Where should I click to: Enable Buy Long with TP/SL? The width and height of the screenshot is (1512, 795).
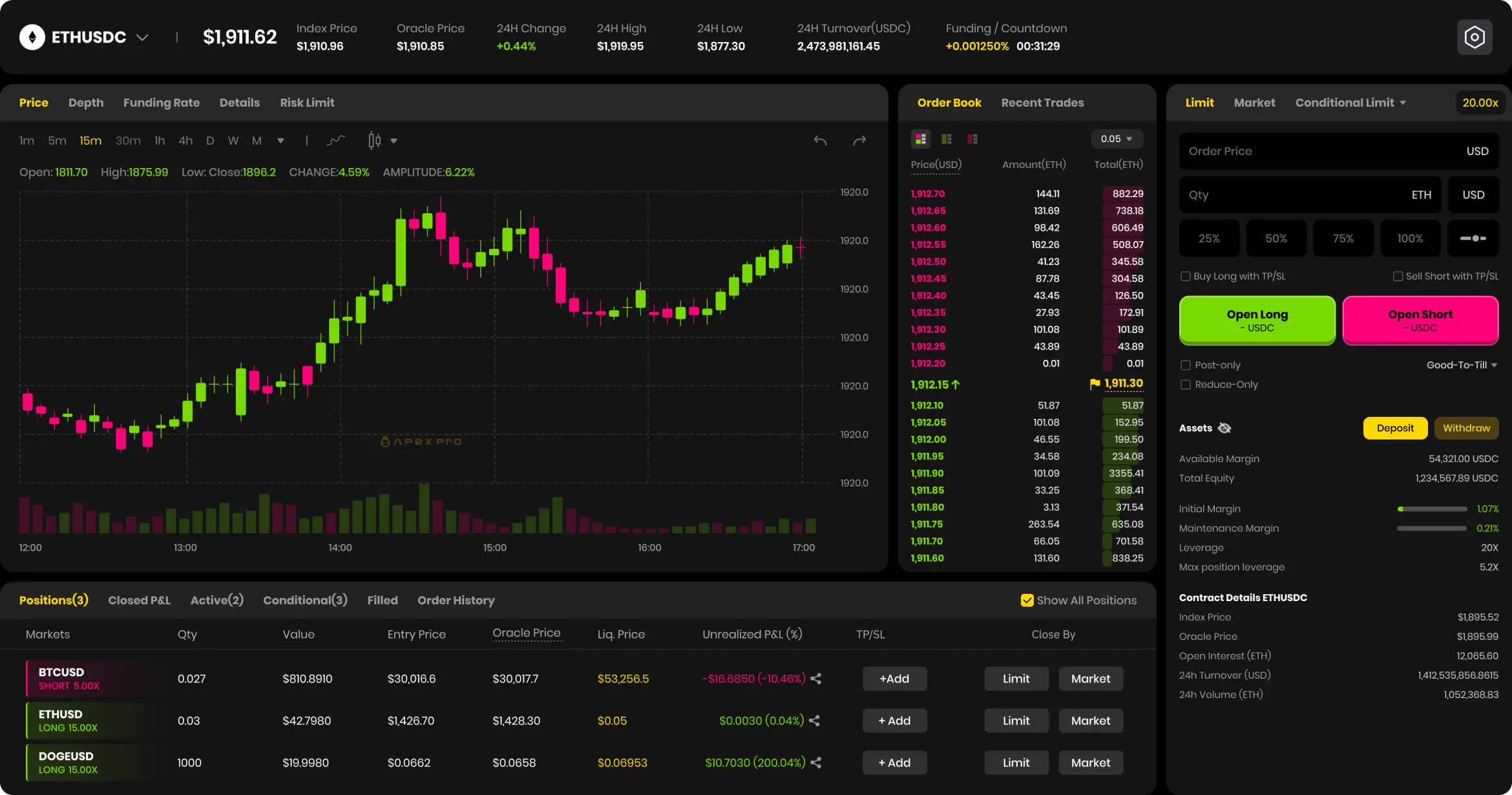(1186, 276)
